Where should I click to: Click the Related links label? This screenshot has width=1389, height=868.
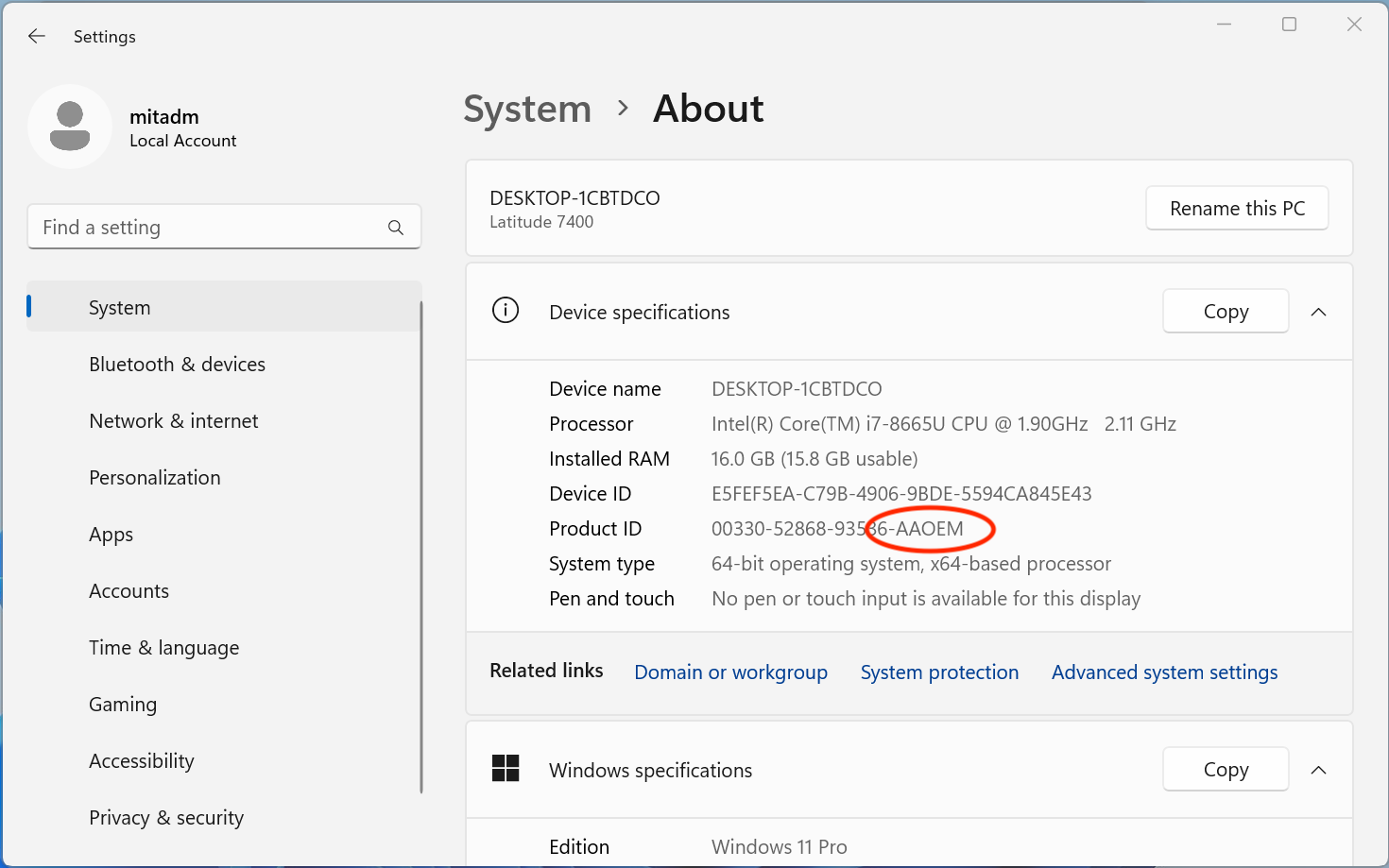point(546,671)
